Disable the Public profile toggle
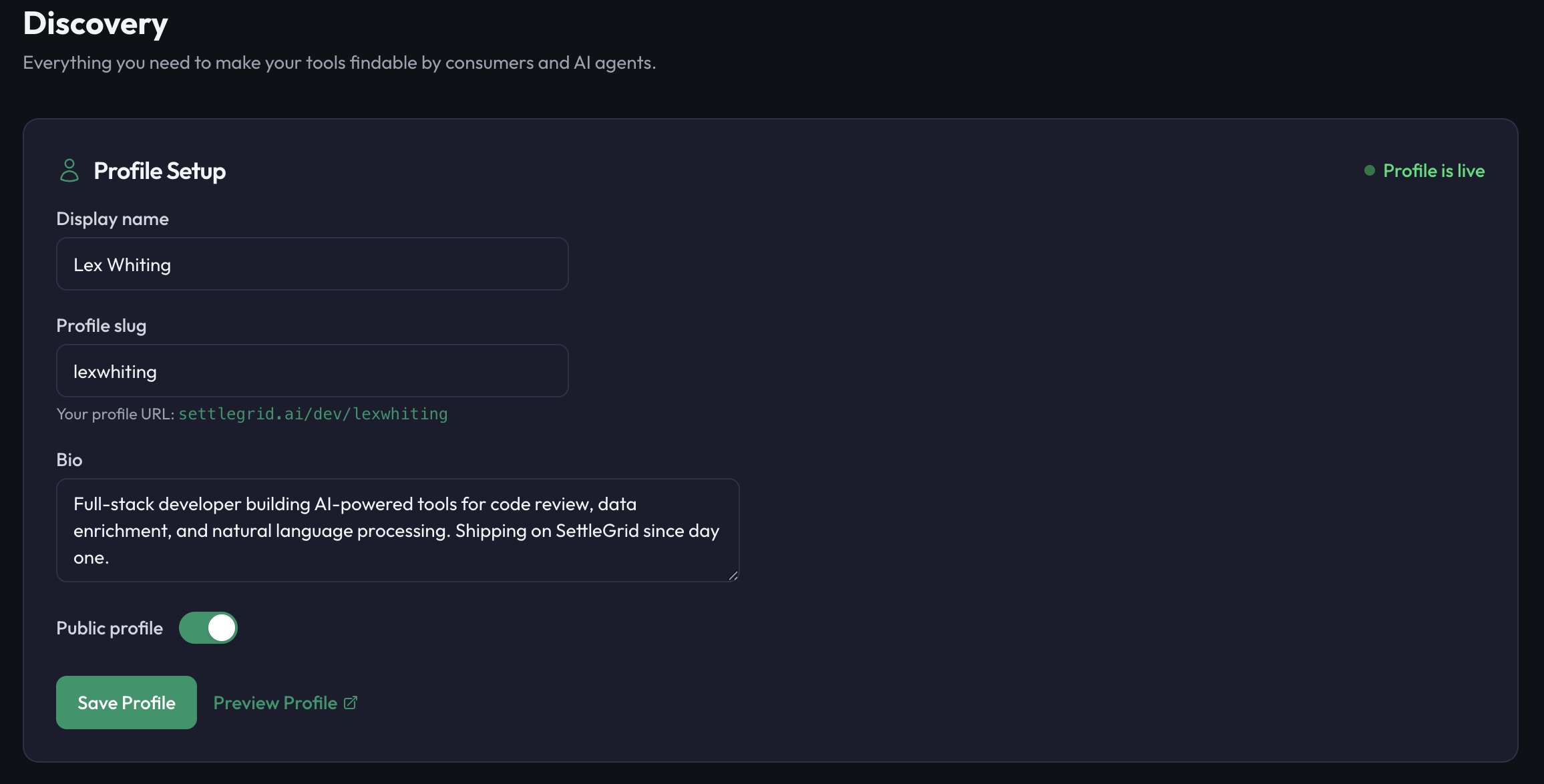 [x=209, y=627]
